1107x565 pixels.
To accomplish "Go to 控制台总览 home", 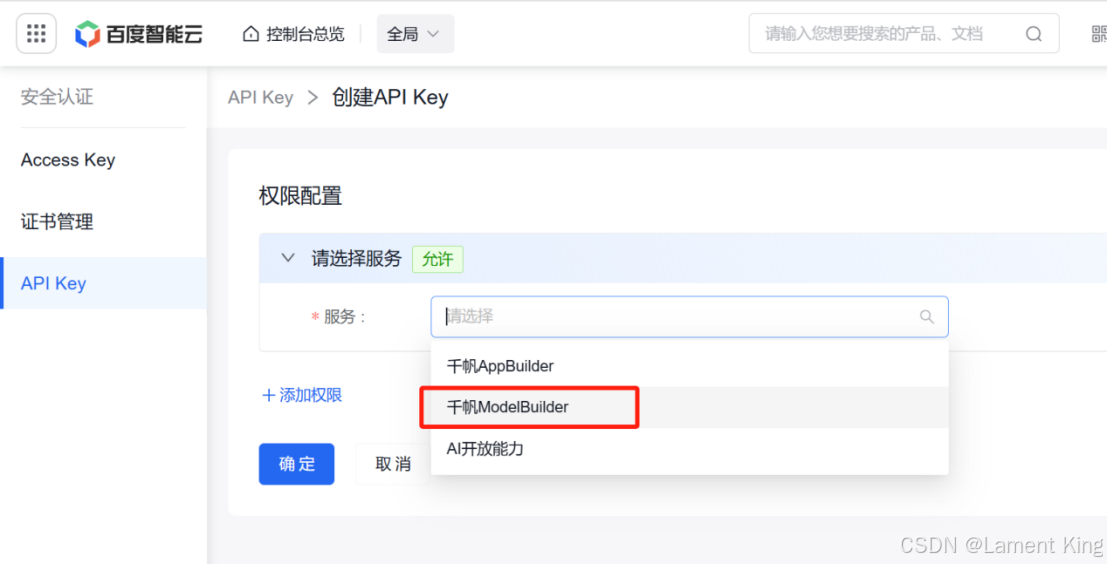I will (x=294, y=34).
